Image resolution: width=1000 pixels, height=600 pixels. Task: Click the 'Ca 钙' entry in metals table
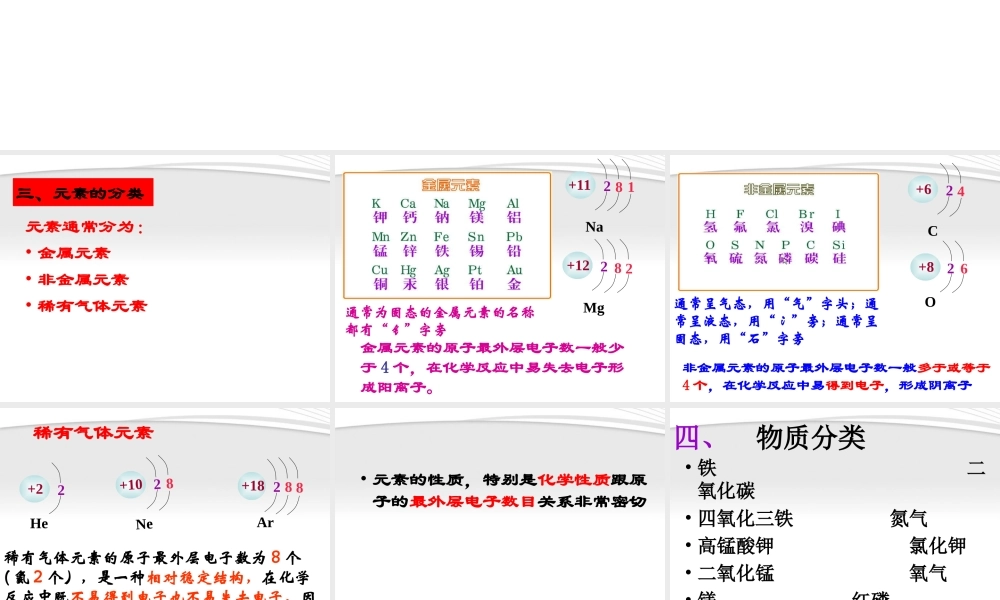(409, 210)
